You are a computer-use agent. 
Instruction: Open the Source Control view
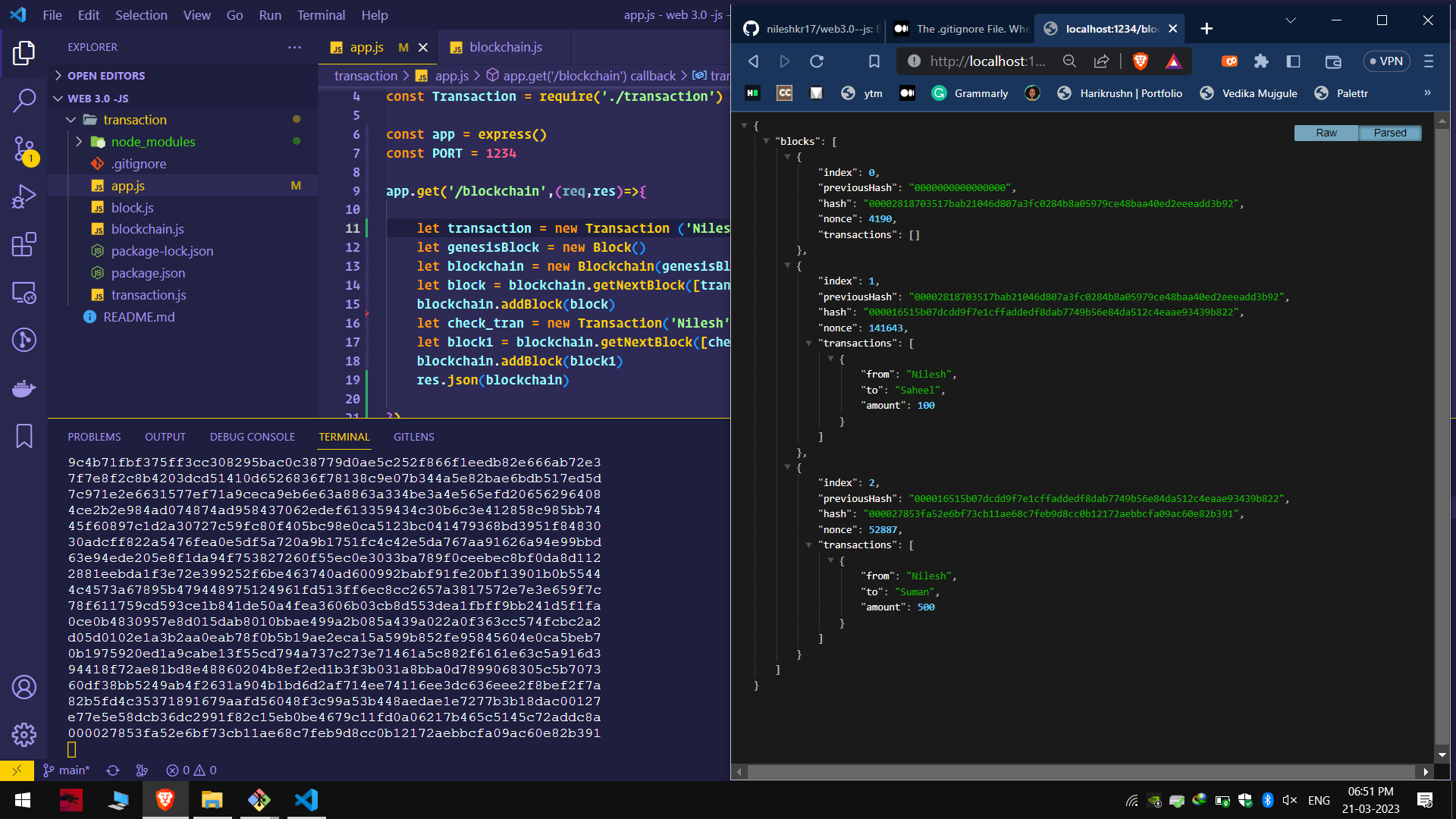(x=25, y=149)
